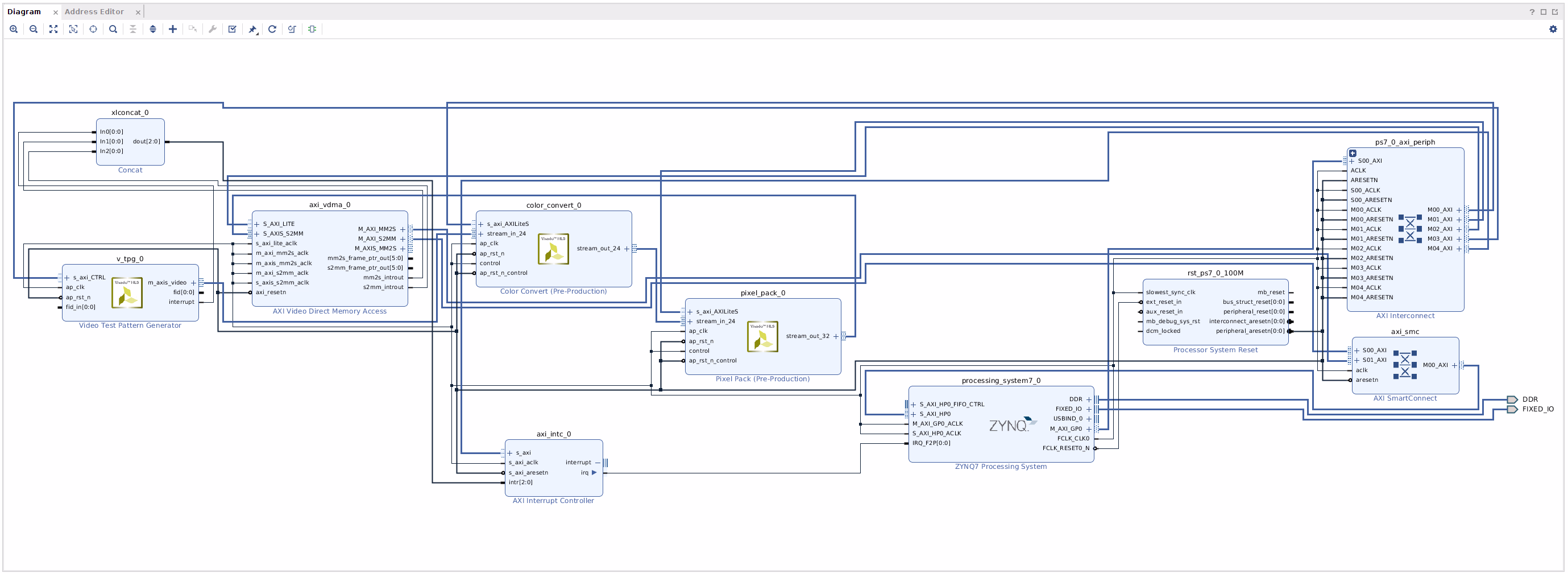Screen dimensions: 1568x573
Task: Close the Address Editor tab
Action: pos(138,12)
